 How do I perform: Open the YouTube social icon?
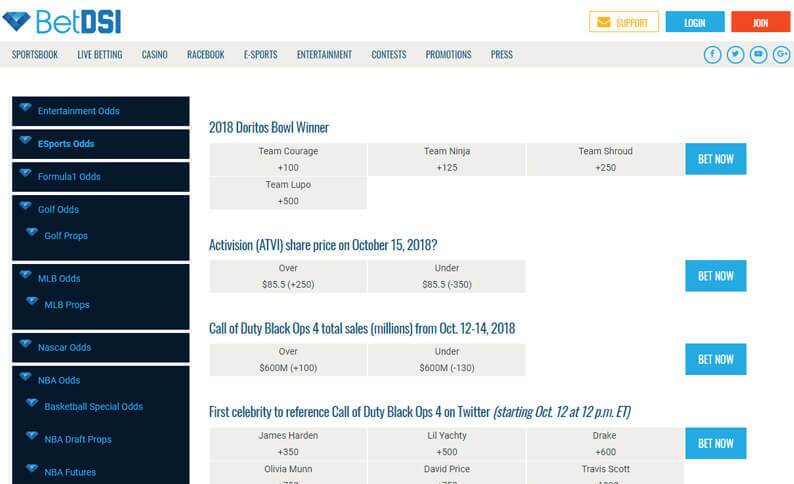point(758,55)
